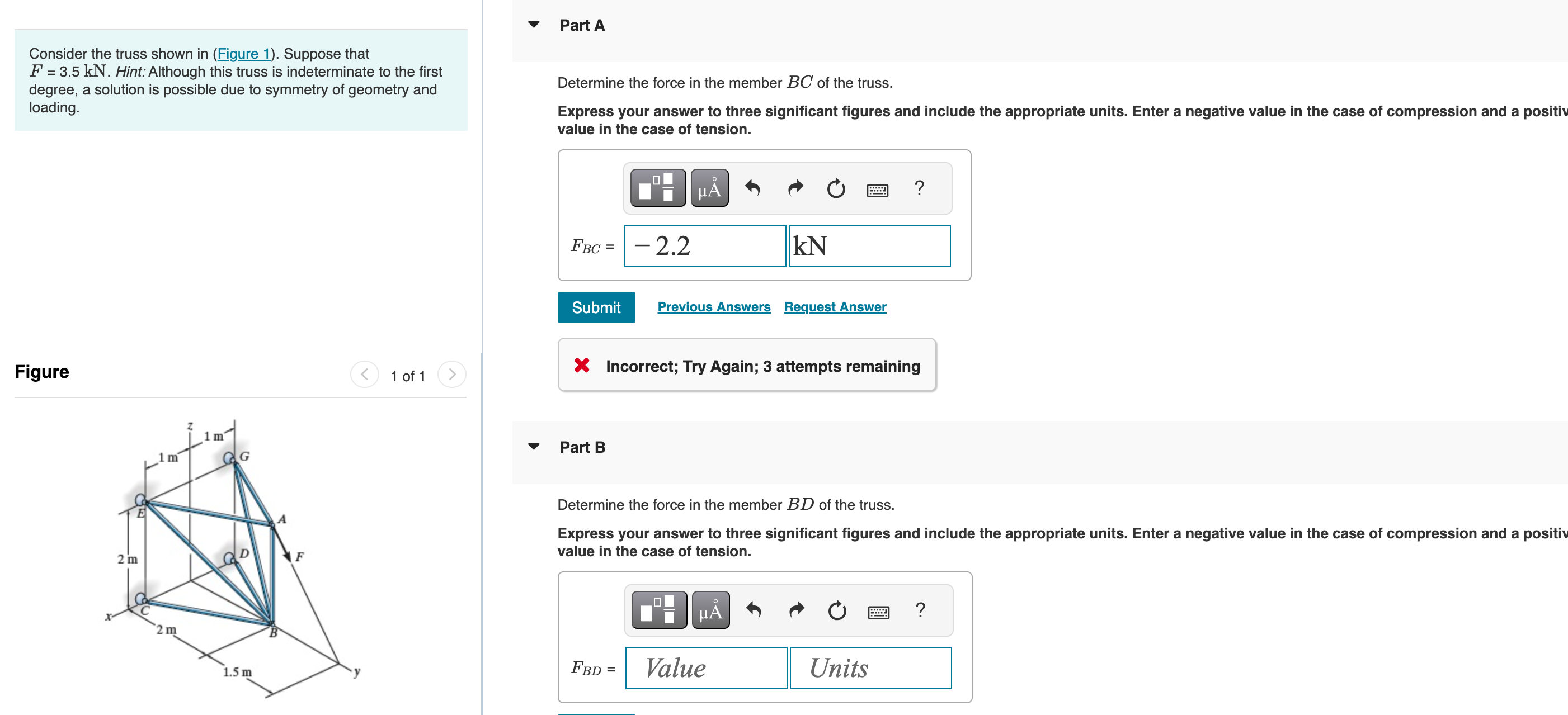Image resolution: width=1568 pixels, height=715 pixels.
Task: Go to next figure arrow
Action: click(451, 374)
